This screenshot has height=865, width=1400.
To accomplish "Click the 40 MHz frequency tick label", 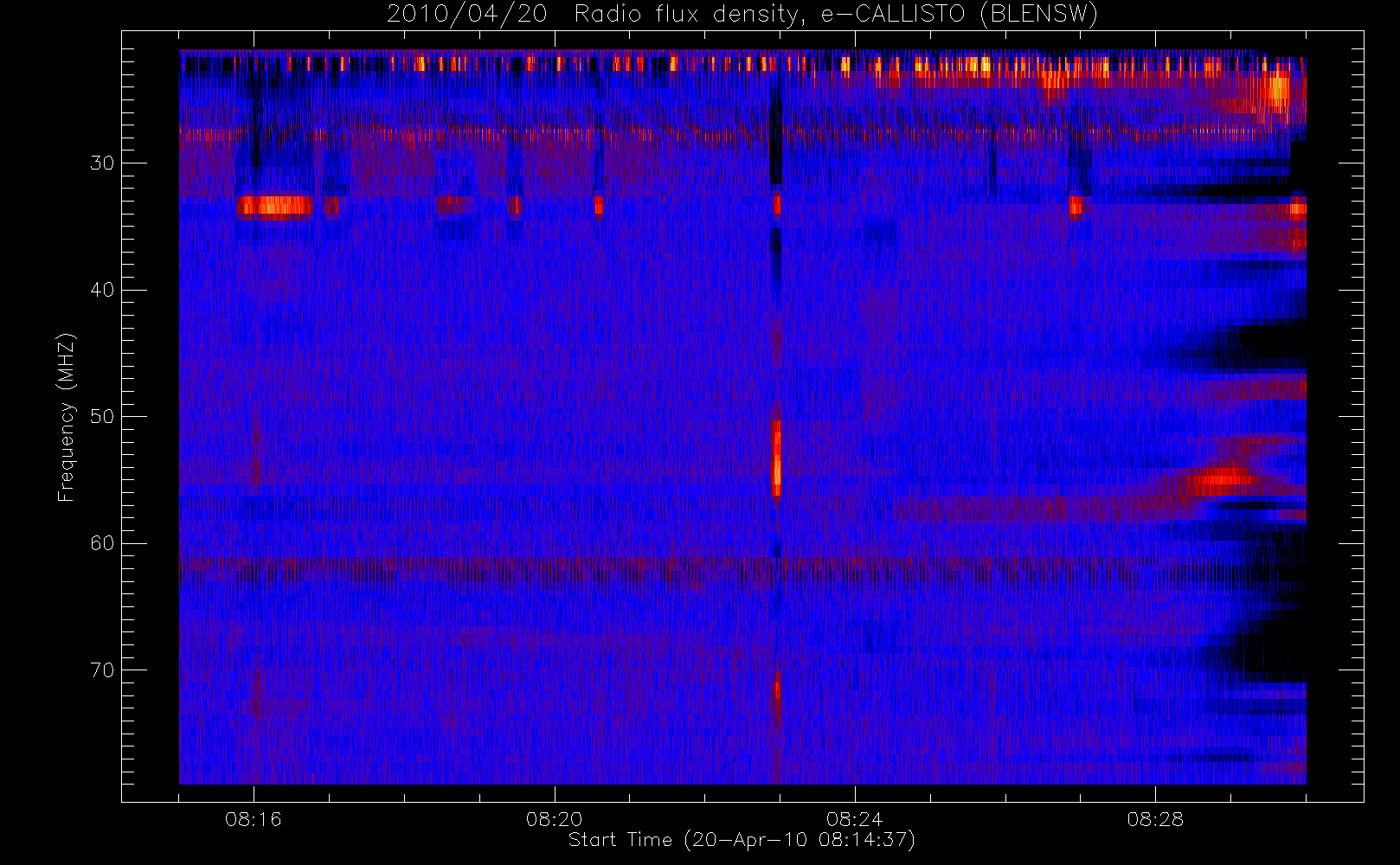I will (x=102, y=290).
